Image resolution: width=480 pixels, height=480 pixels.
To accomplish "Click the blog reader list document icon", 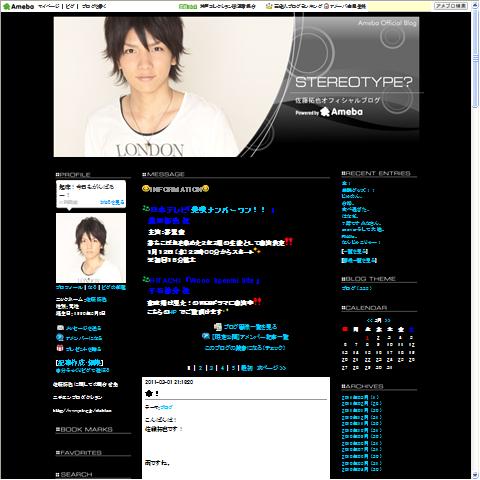I will pos(218,327).
